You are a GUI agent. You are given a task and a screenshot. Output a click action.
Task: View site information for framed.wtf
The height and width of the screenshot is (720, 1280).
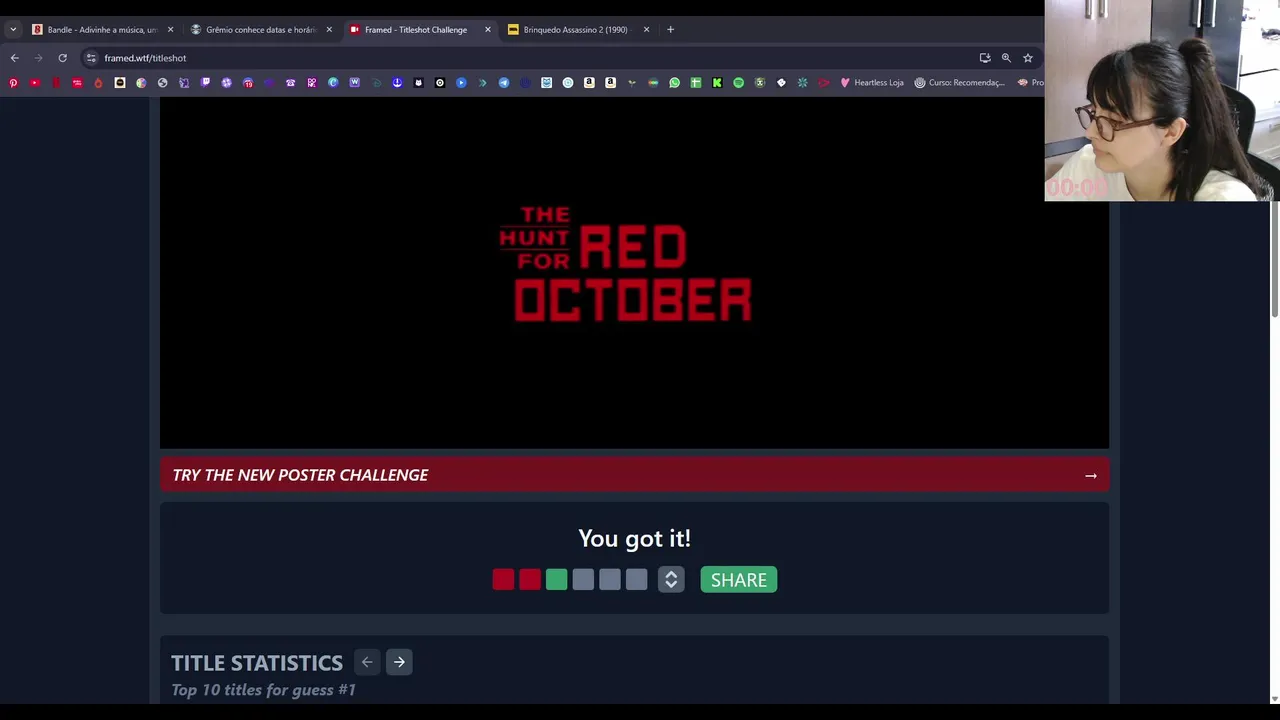point(91,58)
